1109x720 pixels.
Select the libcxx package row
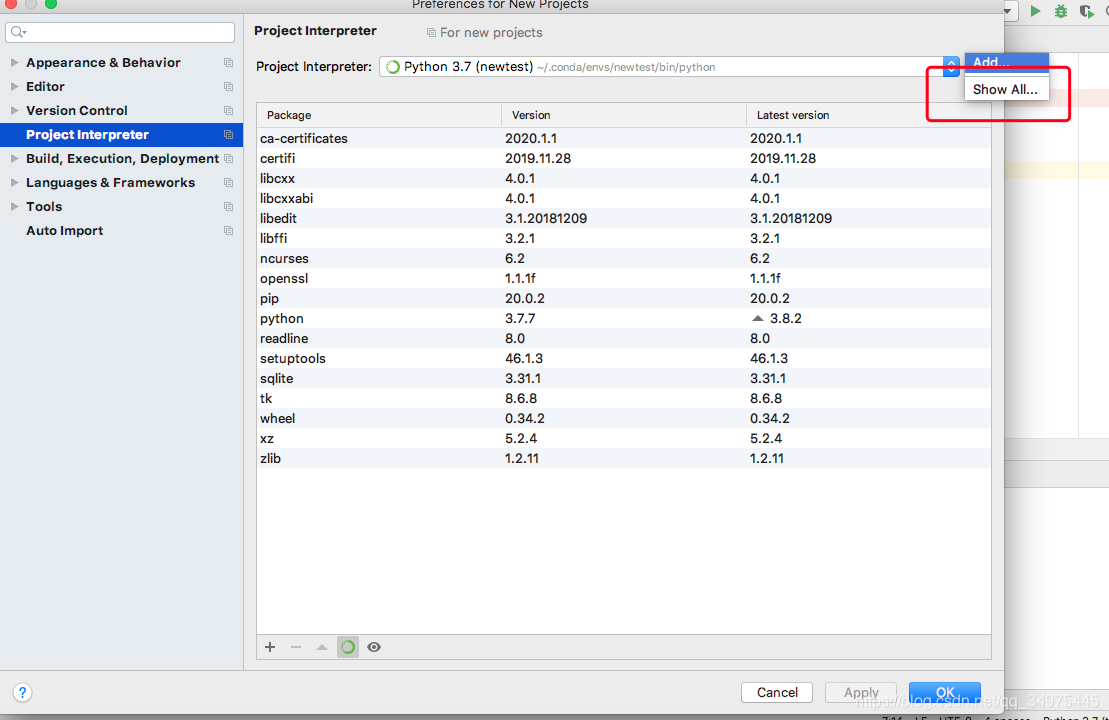point(624,178)
